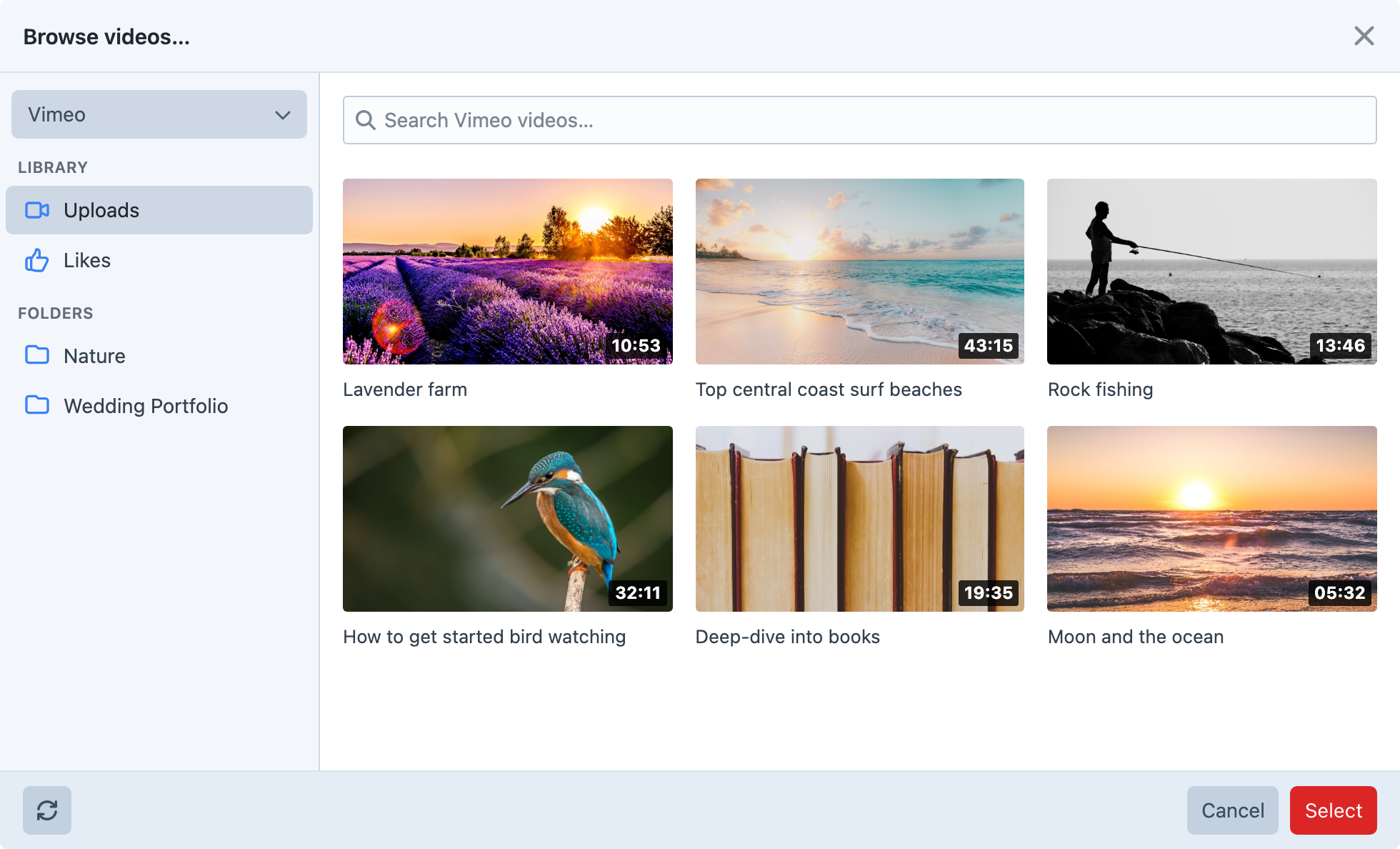Click the 'Lavender farm' title
This screenshot has width=1400, height=849.
405,389
